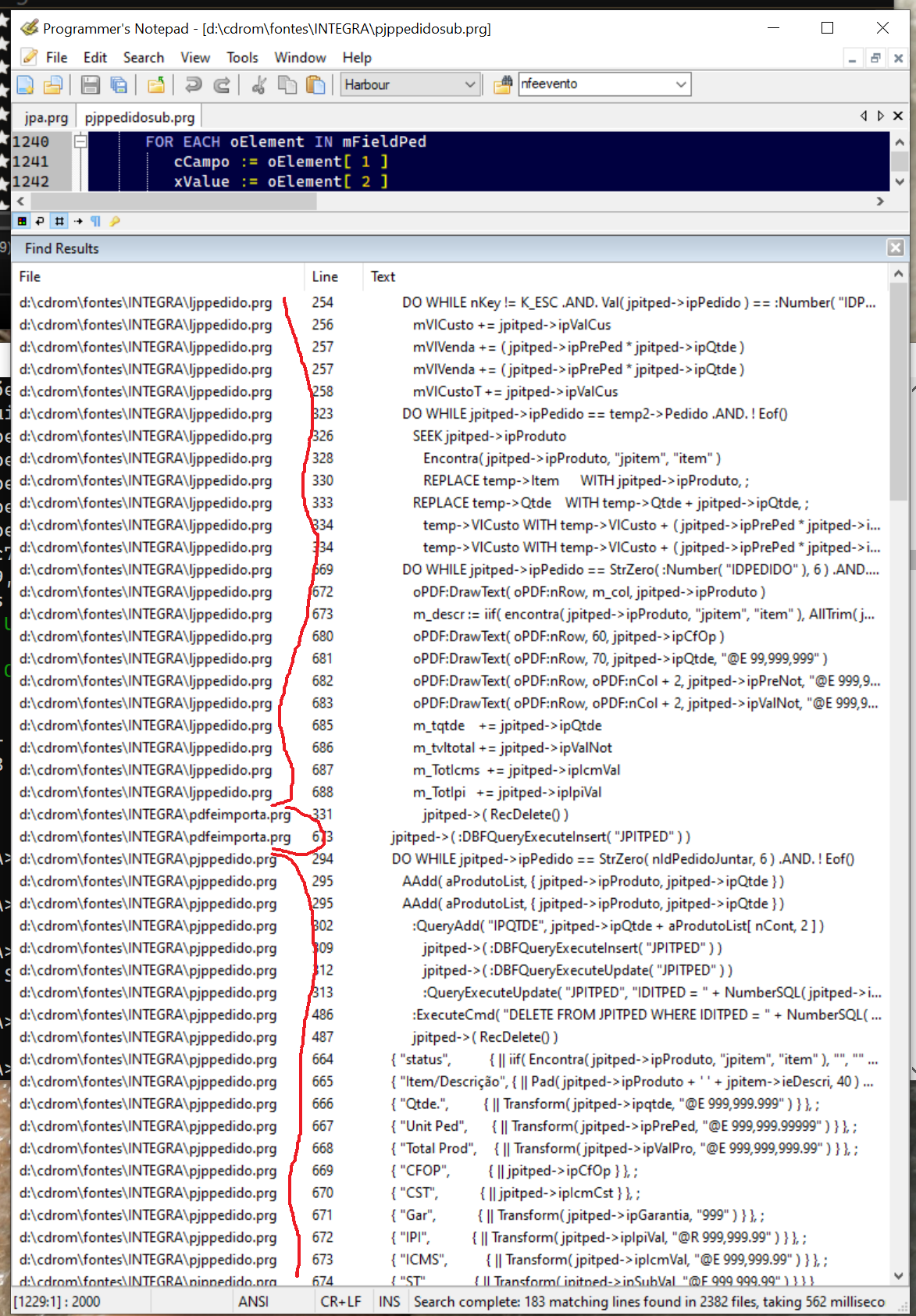
Task: Switch to the jpa.prg tab
Action: coord(46,117)
